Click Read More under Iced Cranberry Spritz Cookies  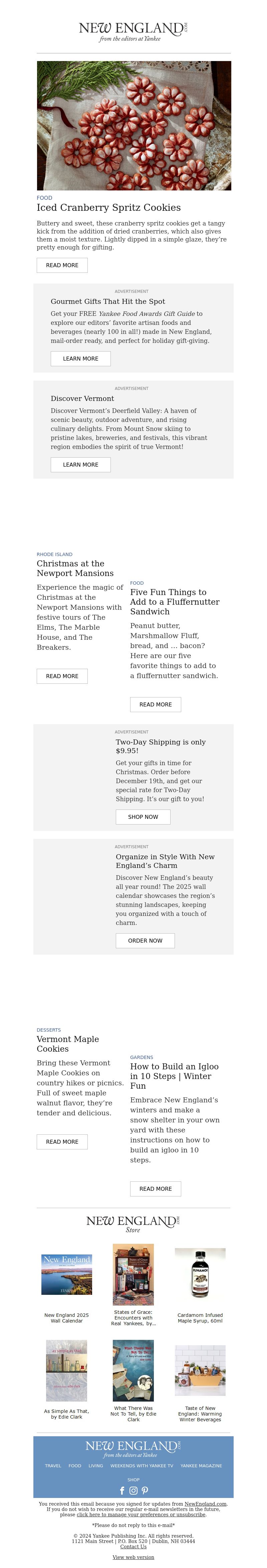tap(62, 266)
